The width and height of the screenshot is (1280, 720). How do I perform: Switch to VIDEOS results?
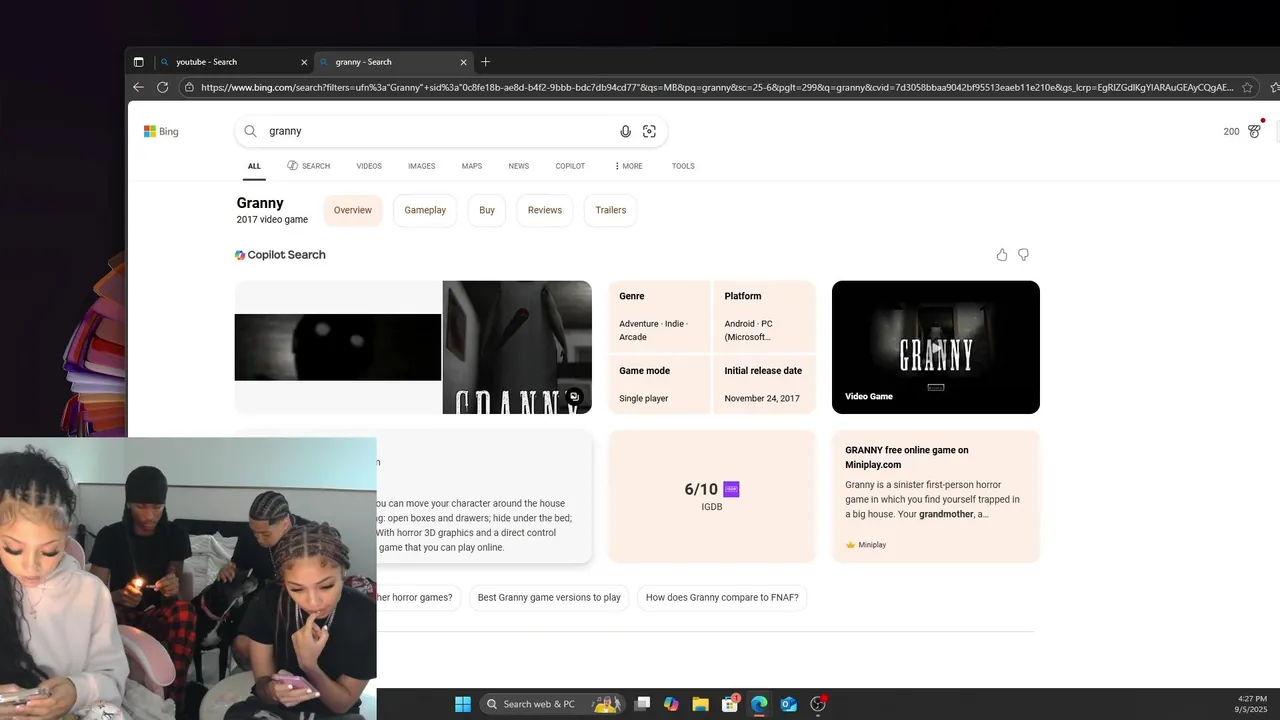(x=369, y=166)
